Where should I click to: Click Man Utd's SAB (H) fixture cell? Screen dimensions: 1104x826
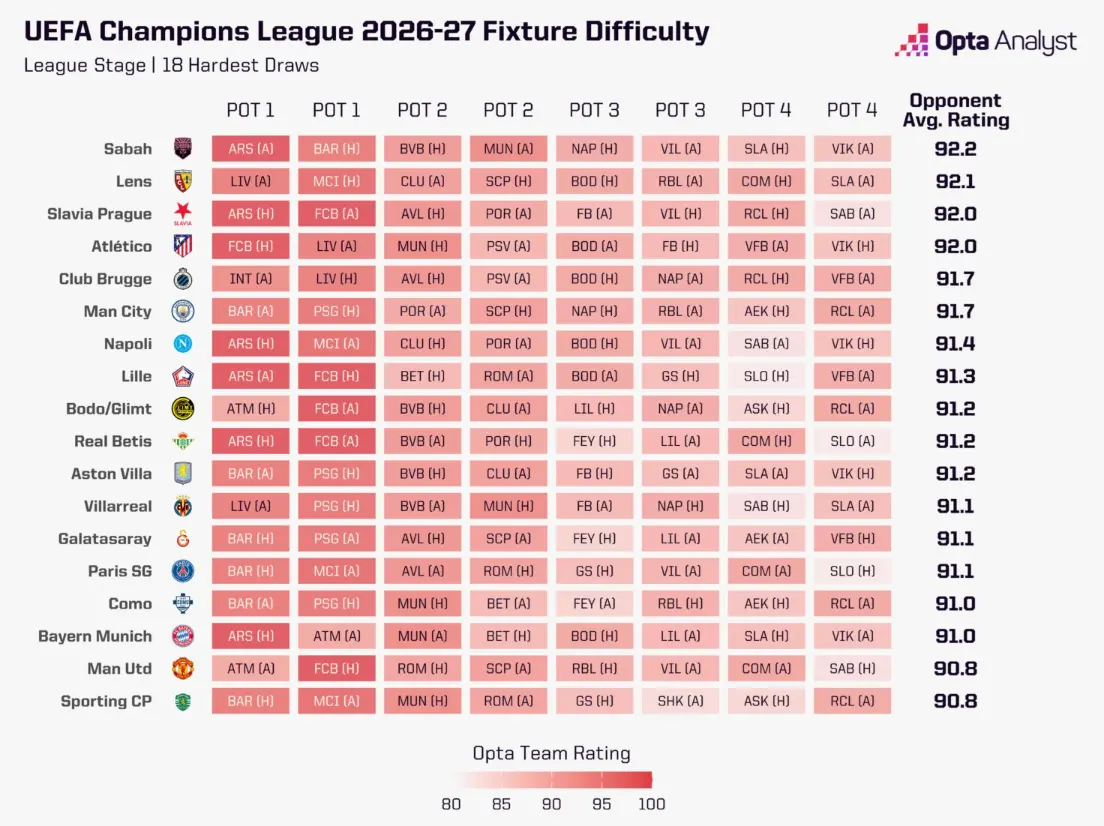pyautogui.click(x=852, y=668)
